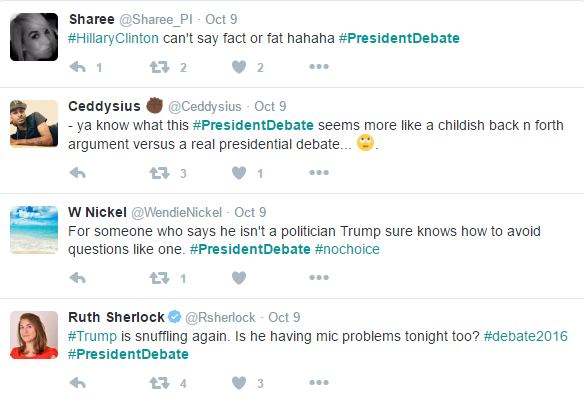This screenshot has width=584, height=403.
Task: Reply to W Nickel's tweet
Action: tap(78, 278)
